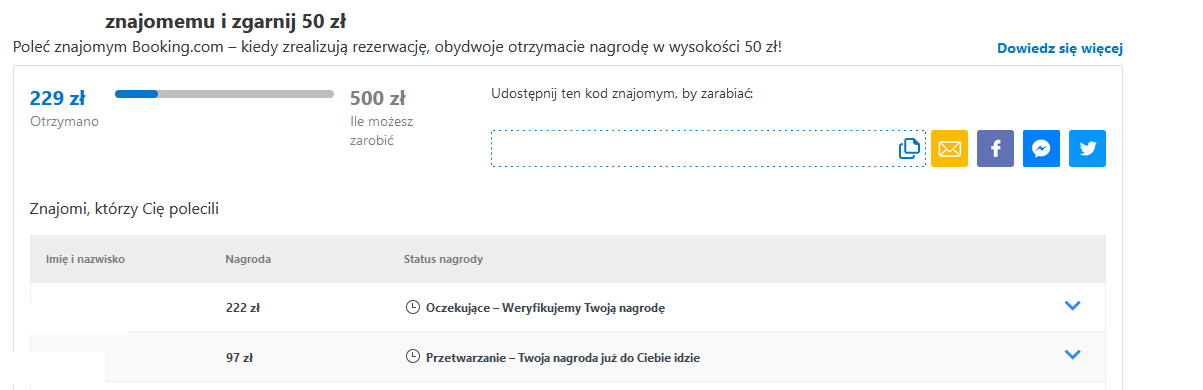The width and height of the screenshot is (1203, 390).
Task: Click the 500 zł maximum earnings amount
Action: tap(377, 98)
